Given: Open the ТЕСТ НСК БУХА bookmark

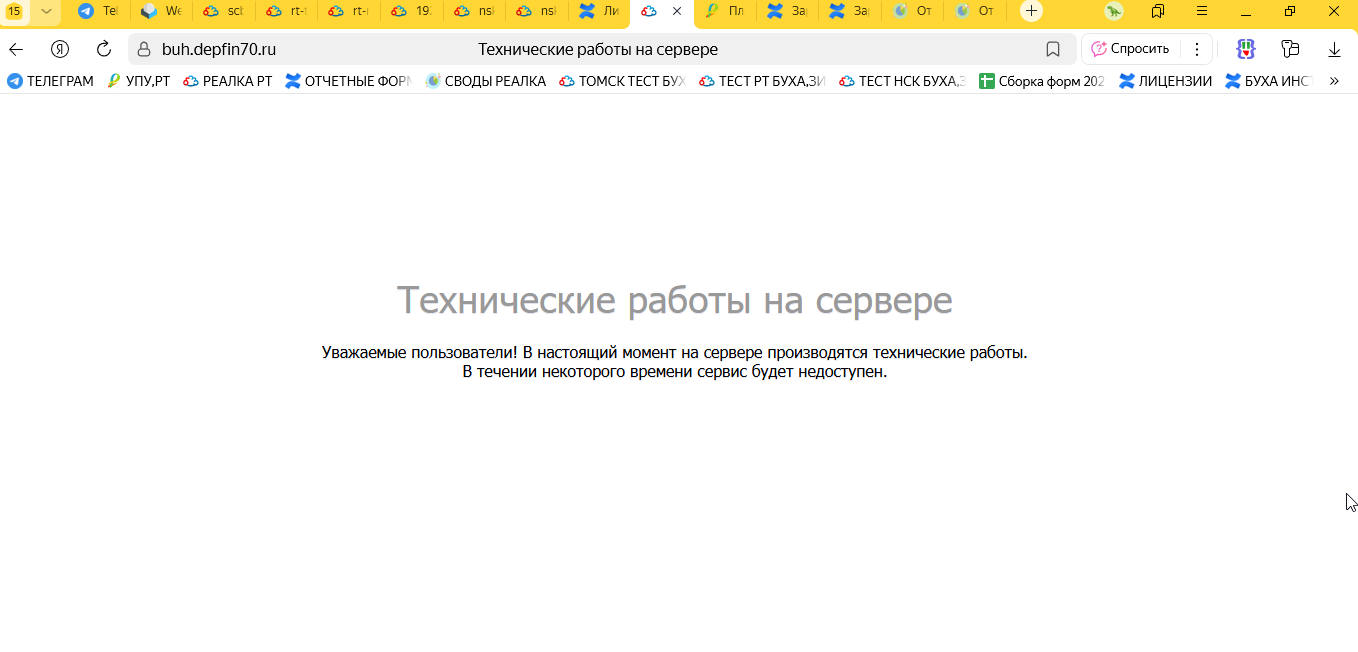Looking at the screenshot, I should (x=903, y=81).
